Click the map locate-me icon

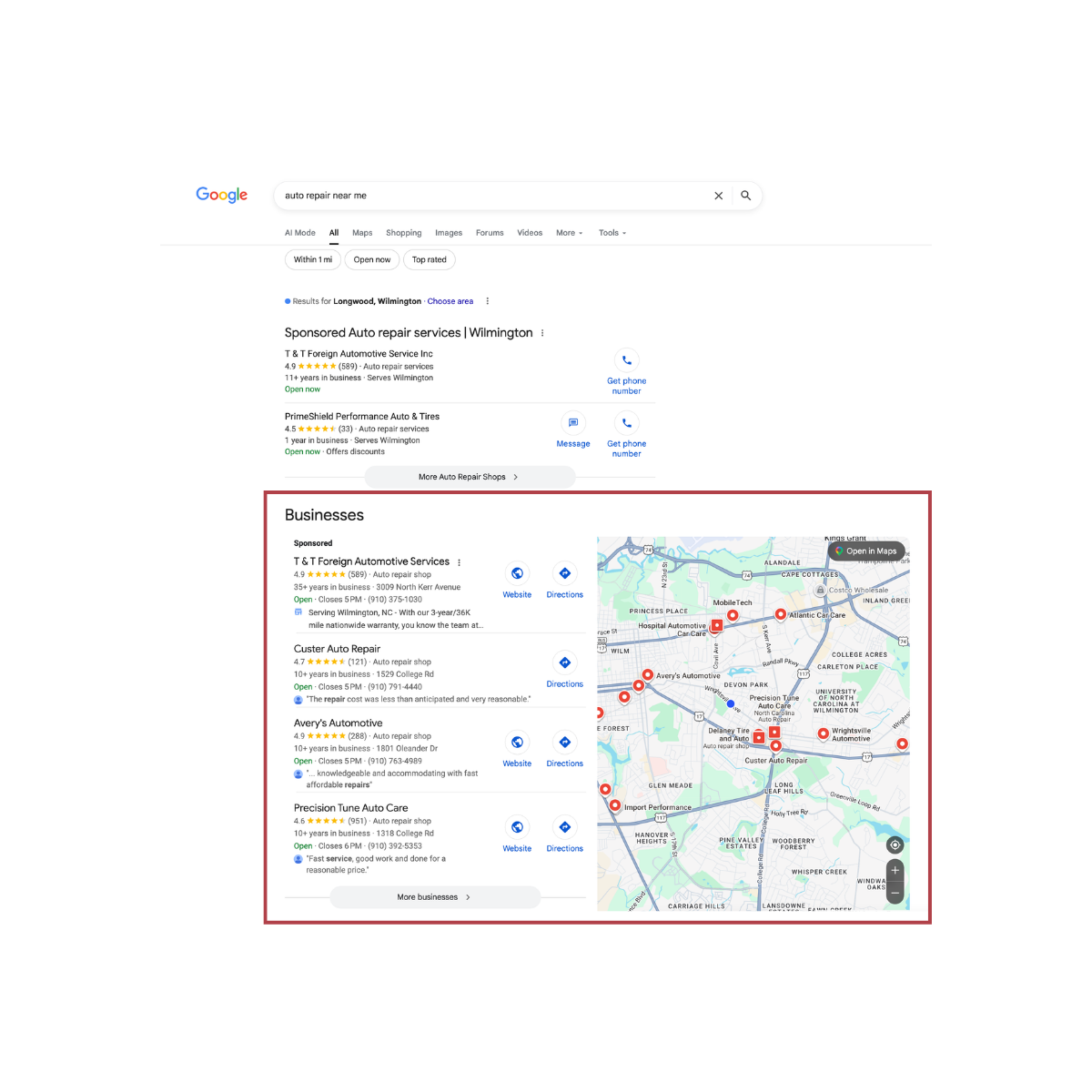895,845
